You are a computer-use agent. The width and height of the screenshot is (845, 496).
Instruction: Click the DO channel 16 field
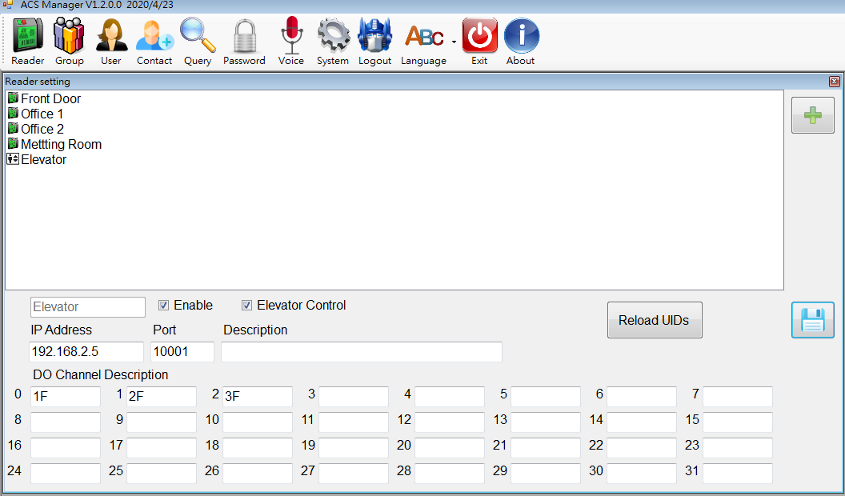[65, 448]
